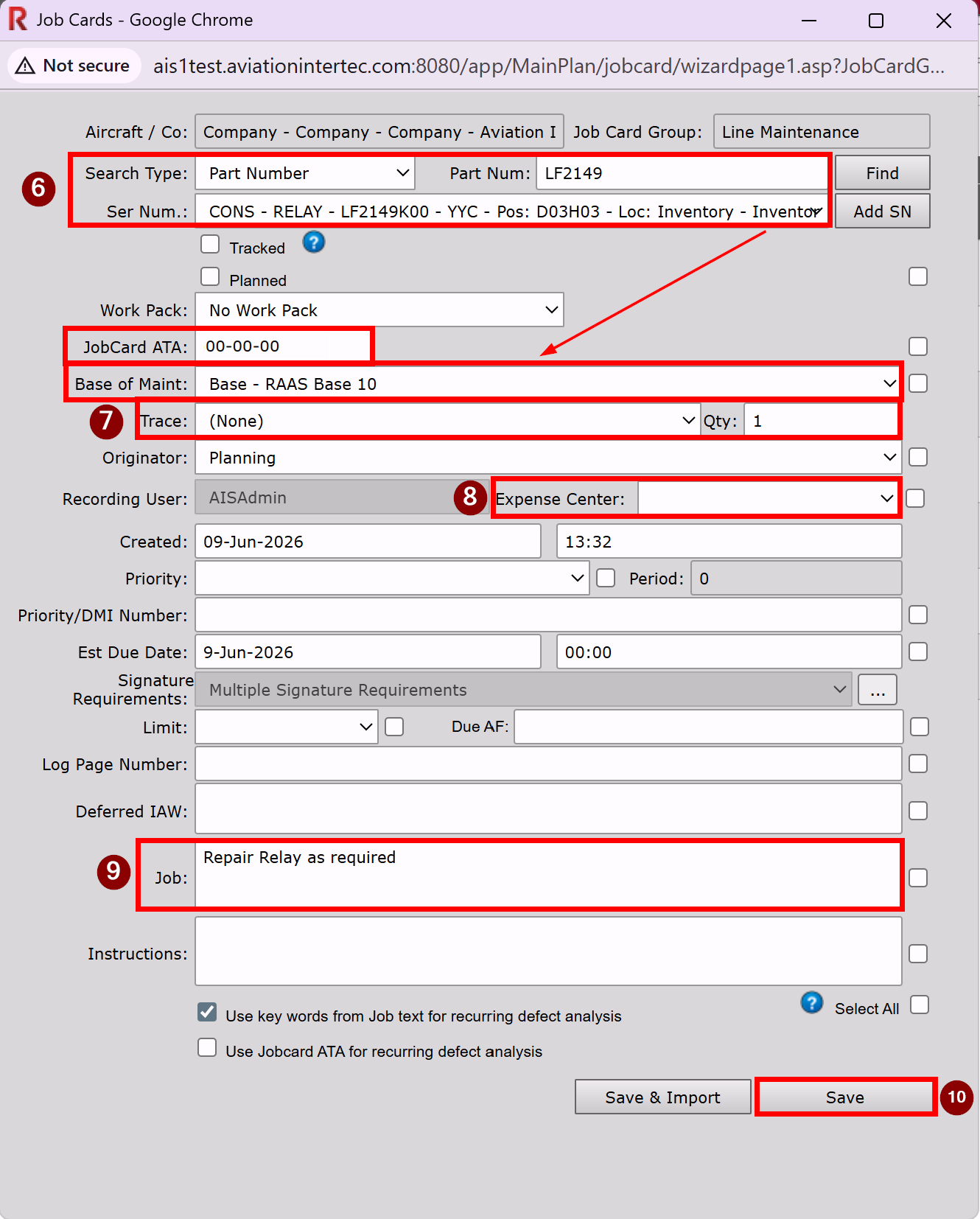Tick the Select All checkbox
Screen dimensions: 980x1219
coord(920,1005)
